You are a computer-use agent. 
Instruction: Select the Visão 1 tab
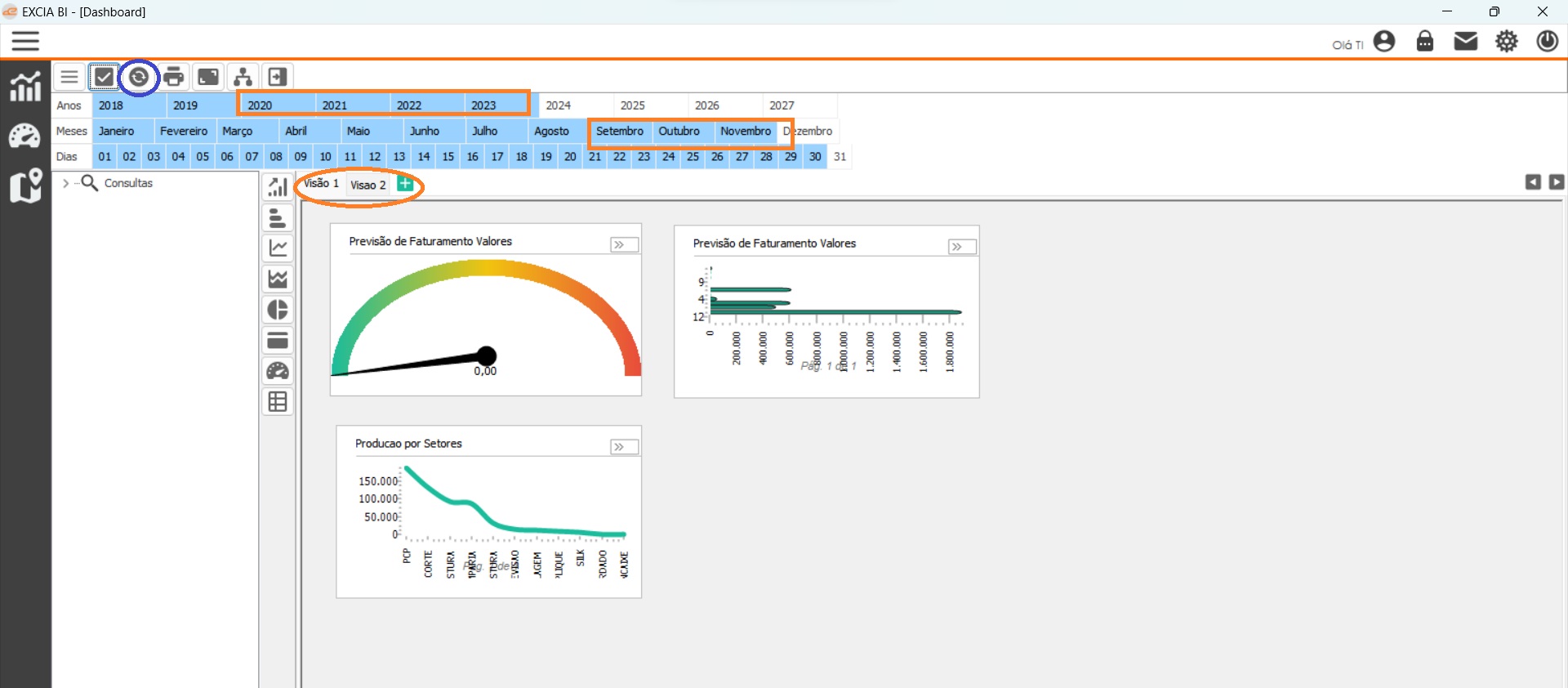(x=321, y=184)
